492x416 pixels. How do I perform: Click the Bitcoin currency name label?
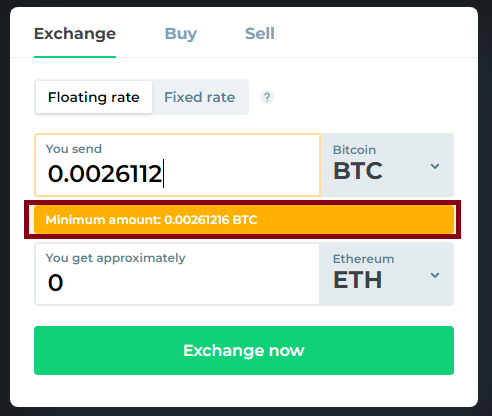tap(354, 150)
